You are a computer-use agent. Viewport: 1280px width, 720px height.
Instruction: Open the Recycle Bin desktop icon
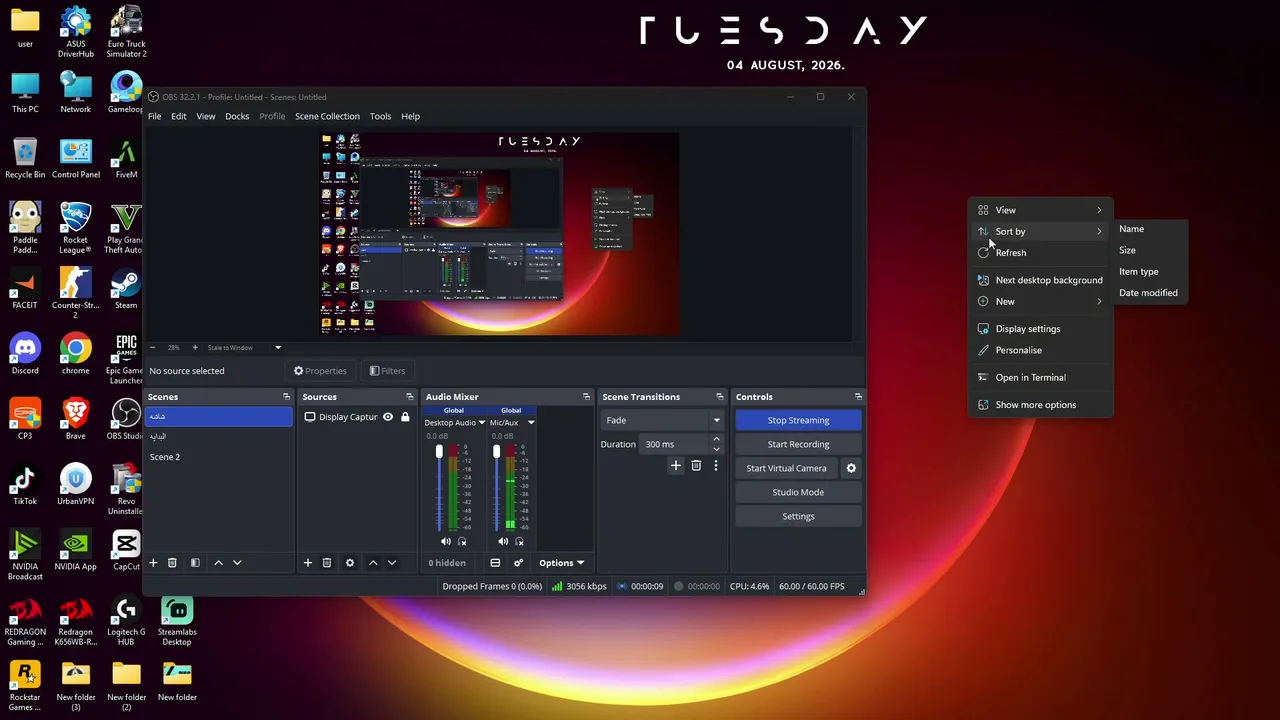click(x=25, y=159)
